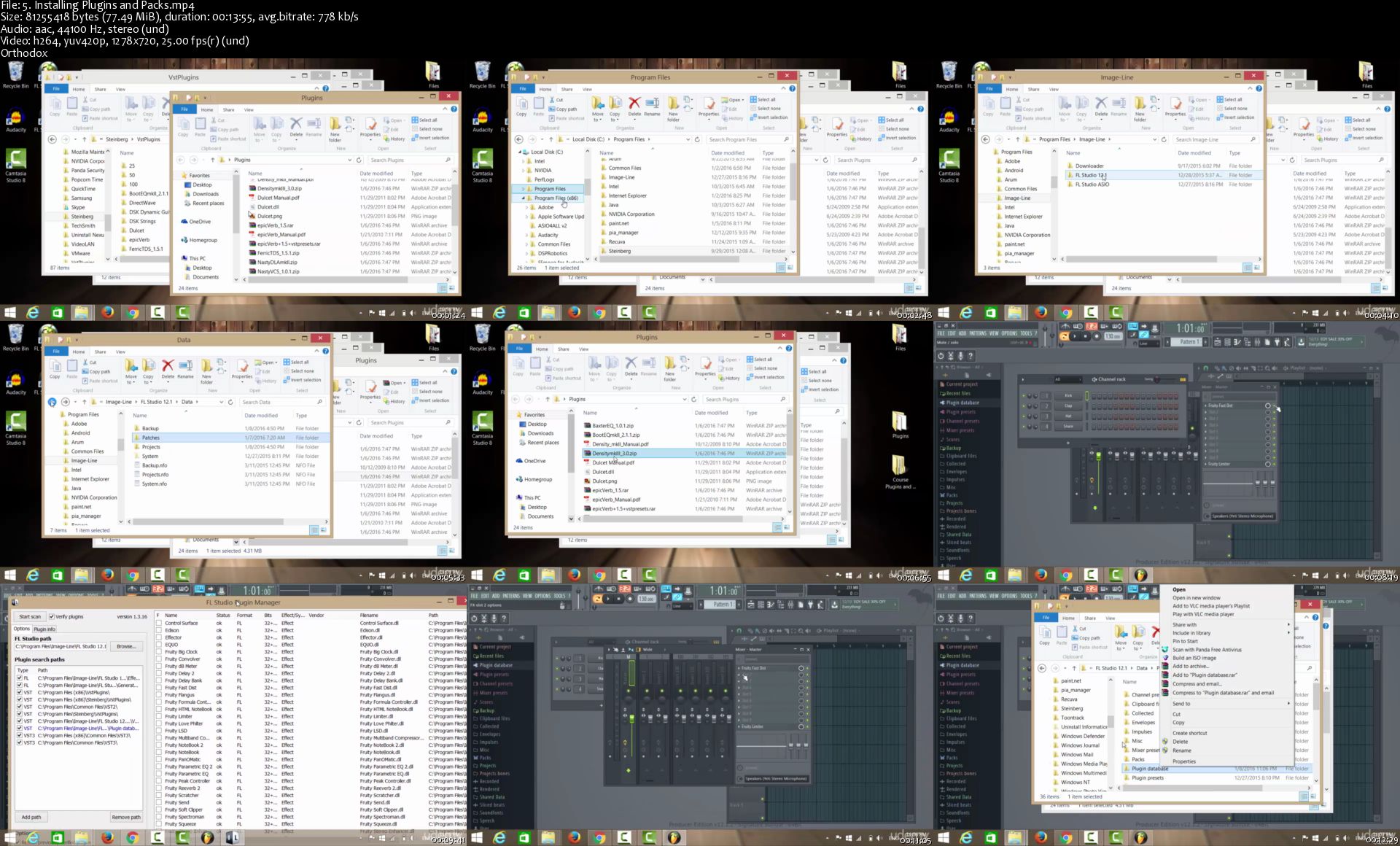Click the Start scan button

[x=30, y=617]
